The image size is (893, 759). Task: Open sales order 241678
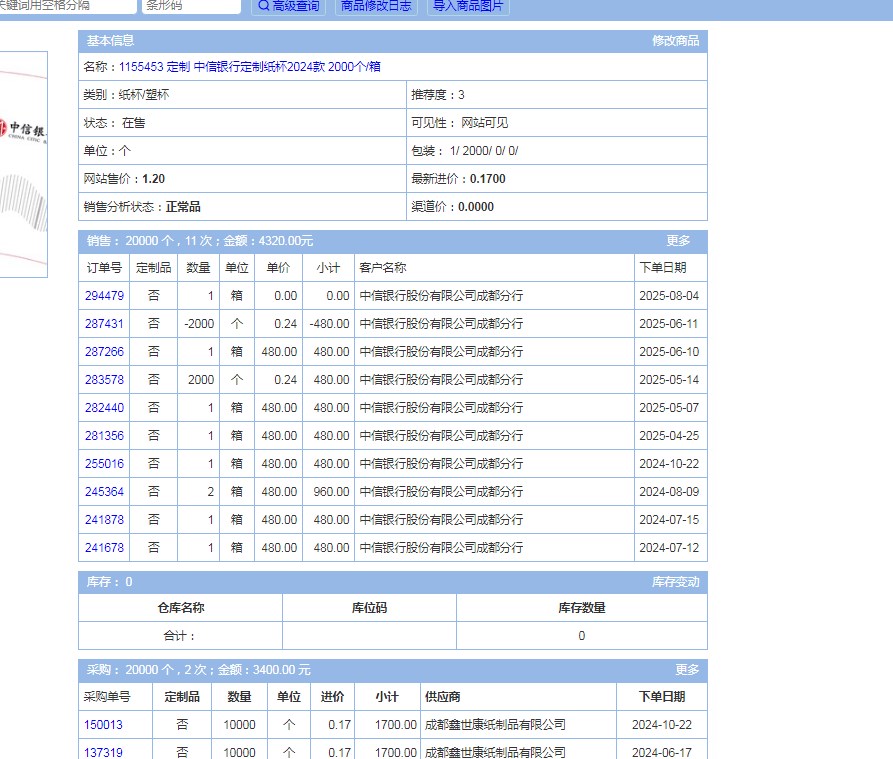104,547
